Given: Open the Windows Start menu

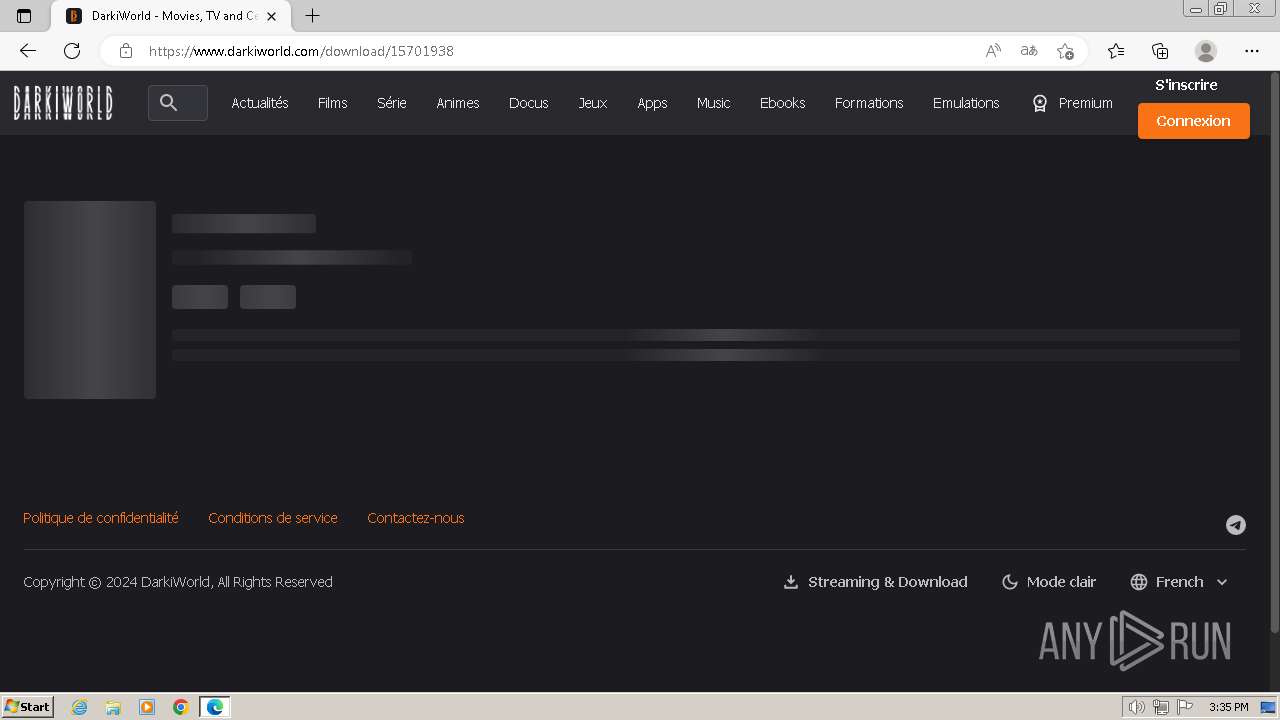Looking at the screenshot, I should (28, 707).
